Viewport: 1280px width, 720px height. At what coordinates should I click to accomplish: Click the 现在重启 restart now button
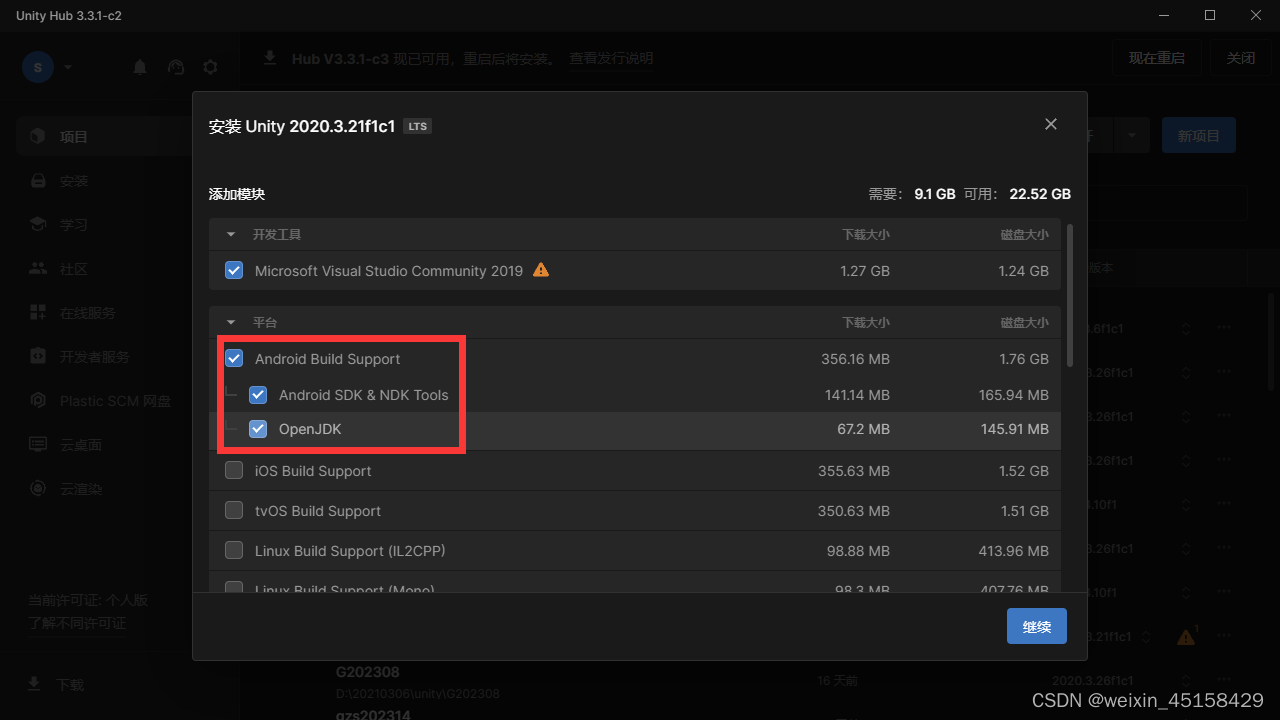pyautogui.click(x=1157, y=58)
